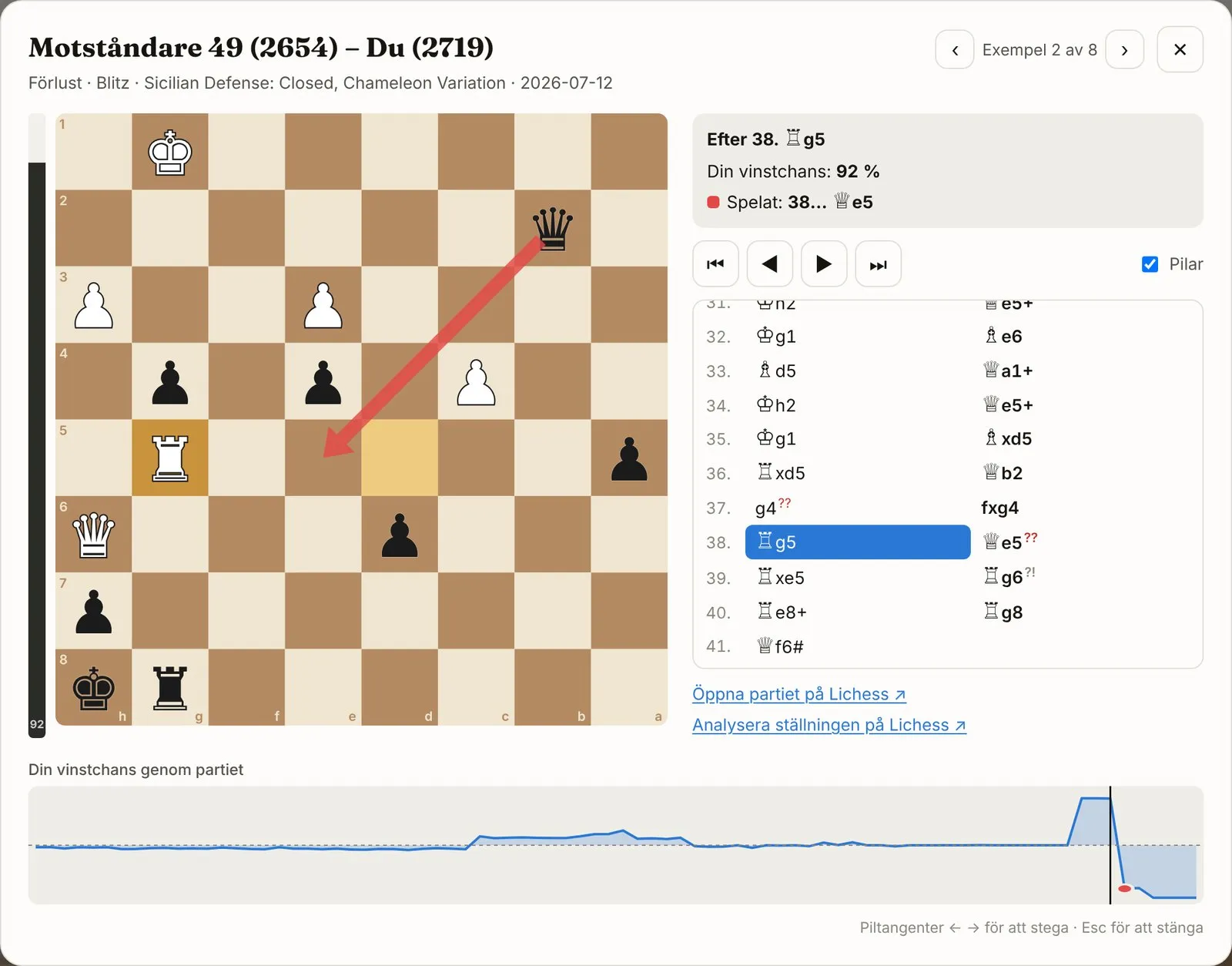Select final move 41. Qf6#

pyautogui.click(x=780, y=646)
